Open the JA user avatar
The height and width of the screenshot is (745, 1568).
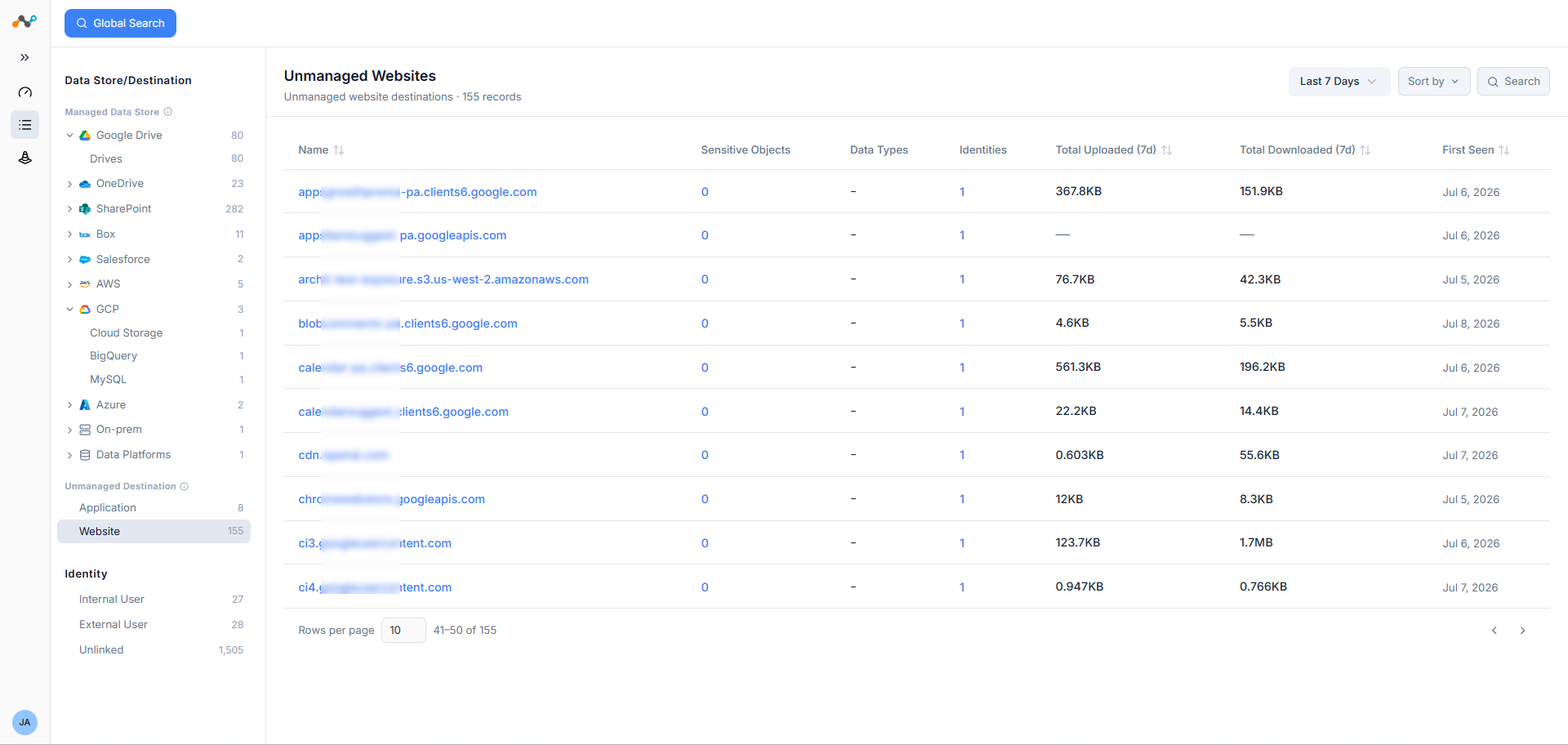pyautogui.click(x=24, y=722)
